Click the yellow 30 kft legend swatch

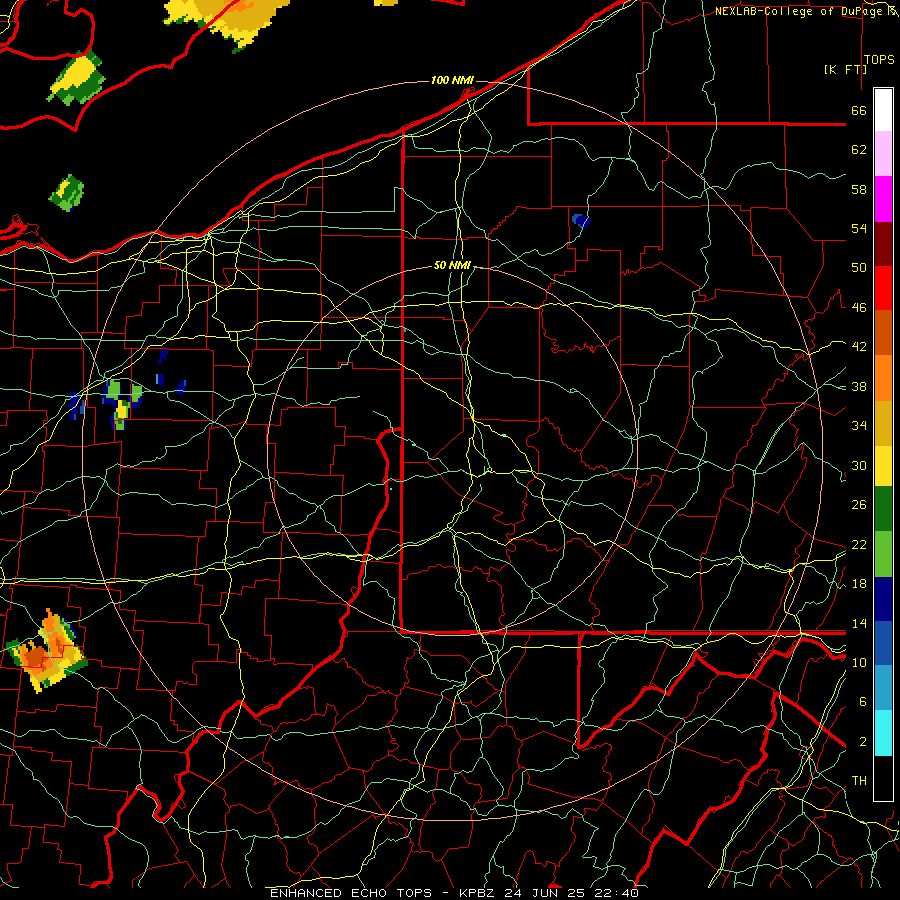point(883,465)
